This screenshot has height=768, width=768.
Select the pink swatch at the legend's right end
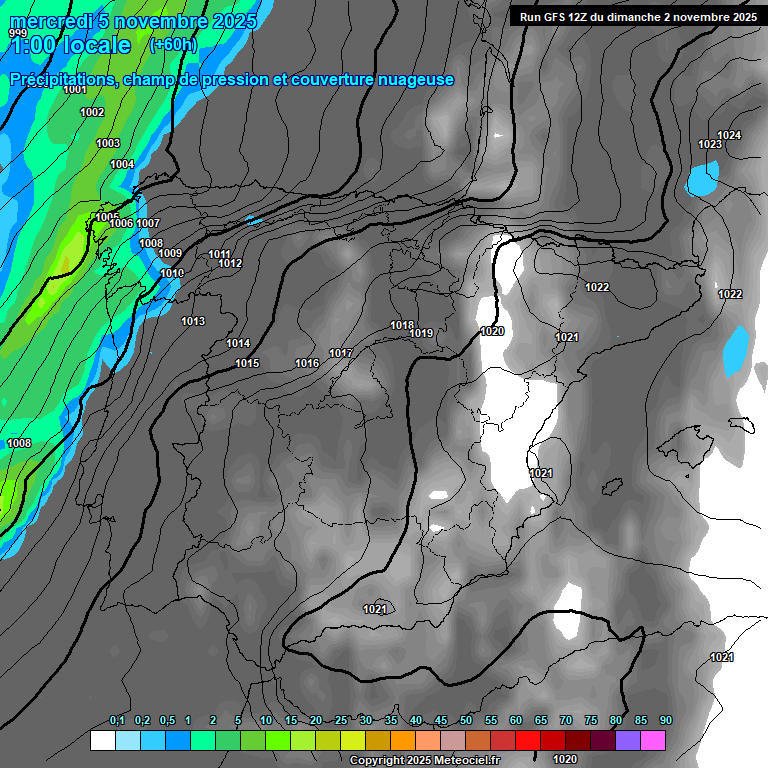[x=653, y=741]
